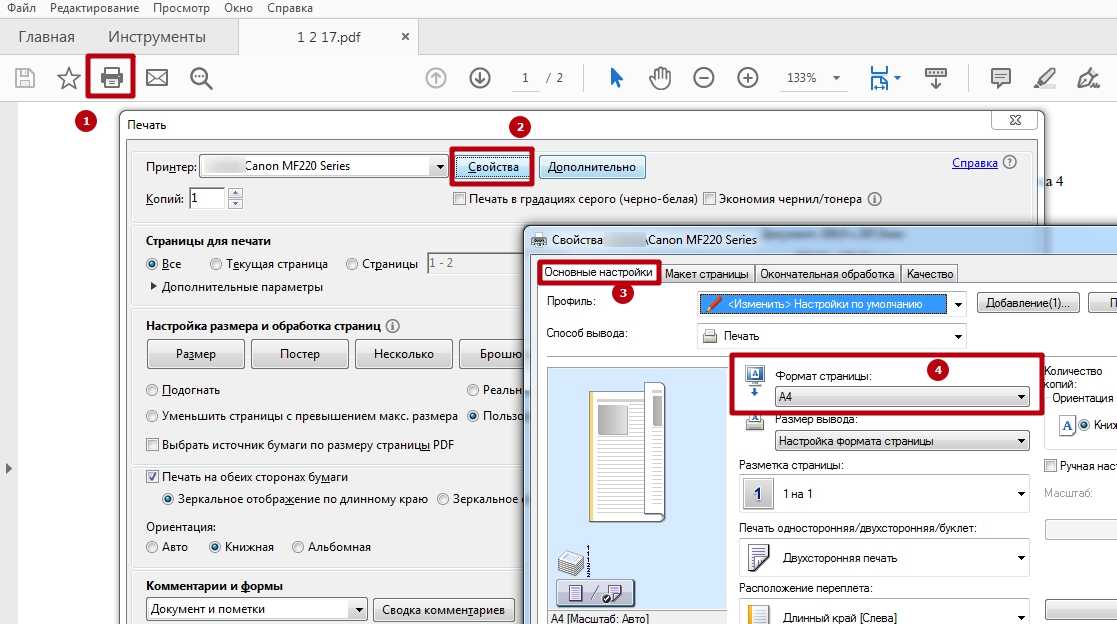Open the 'Просмотр' menu
The image size is (1117, 624).
[181, 8]
